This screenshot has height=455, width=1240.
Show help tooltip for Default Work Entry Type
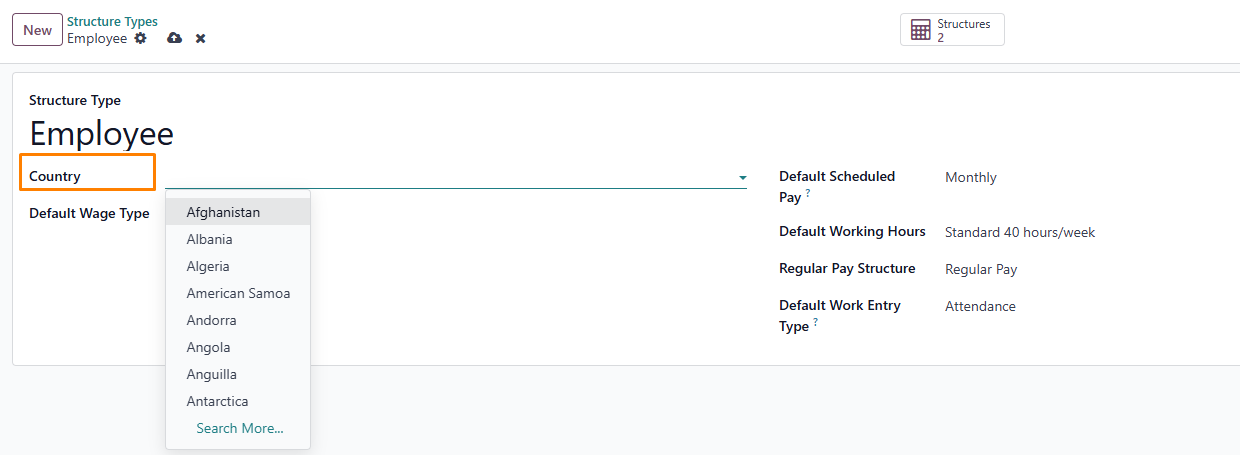pos(815,322)
